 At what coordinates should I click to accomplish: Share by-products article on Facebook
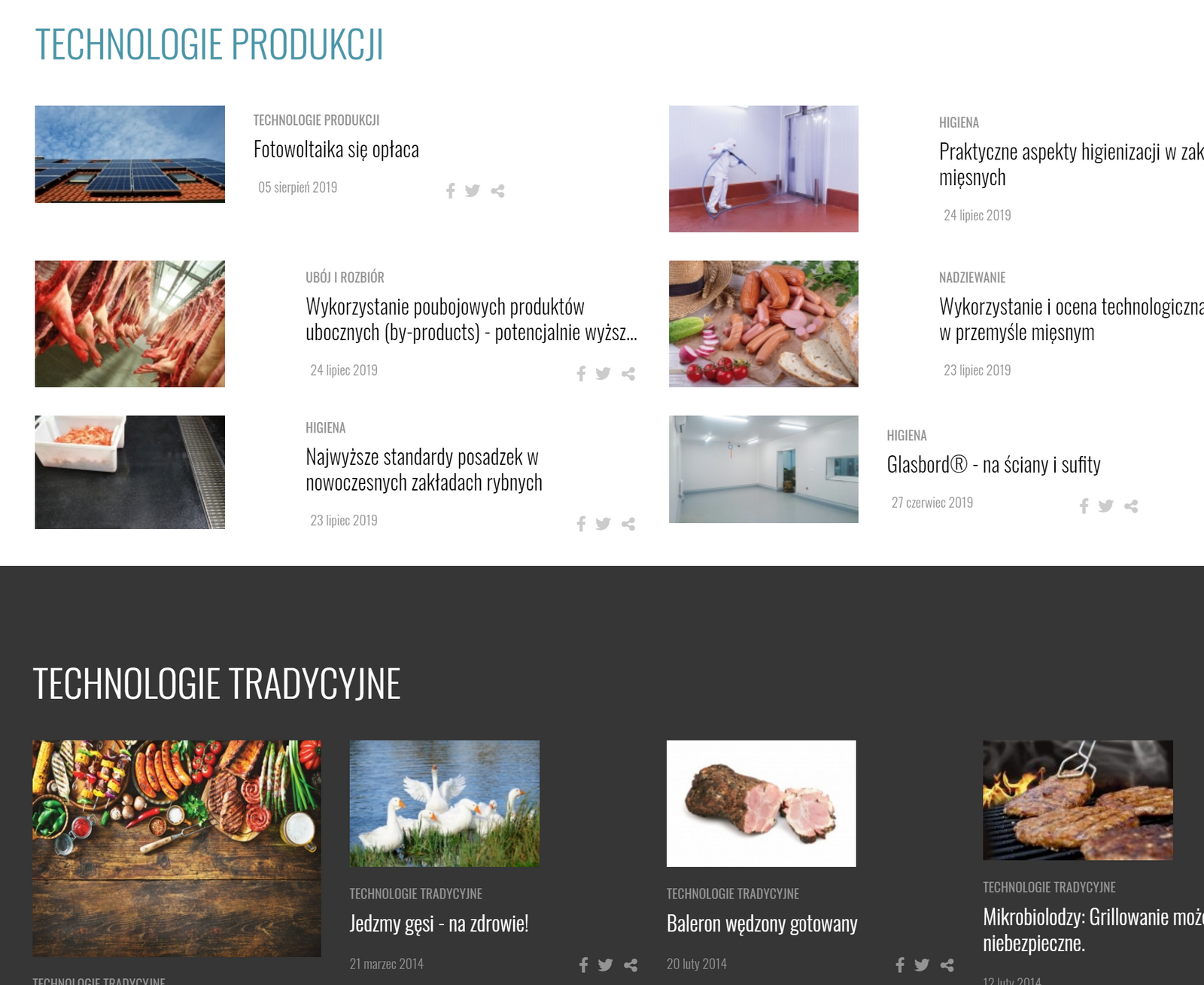(581, 374)
